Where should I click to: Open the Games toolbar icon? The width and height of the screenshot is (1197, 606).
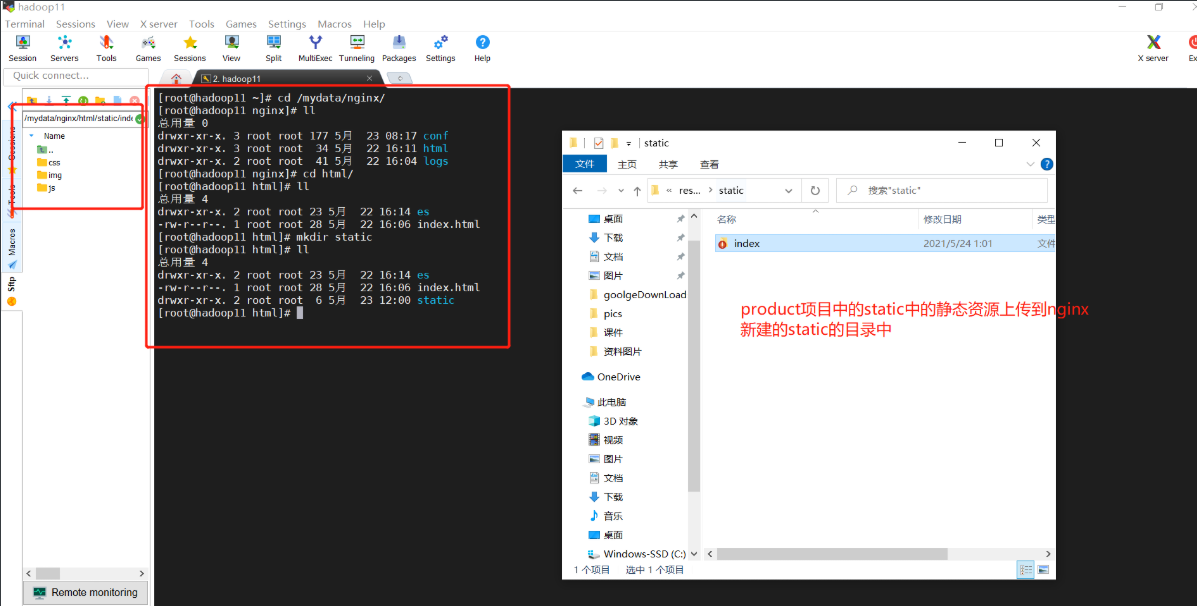[148, 48]
